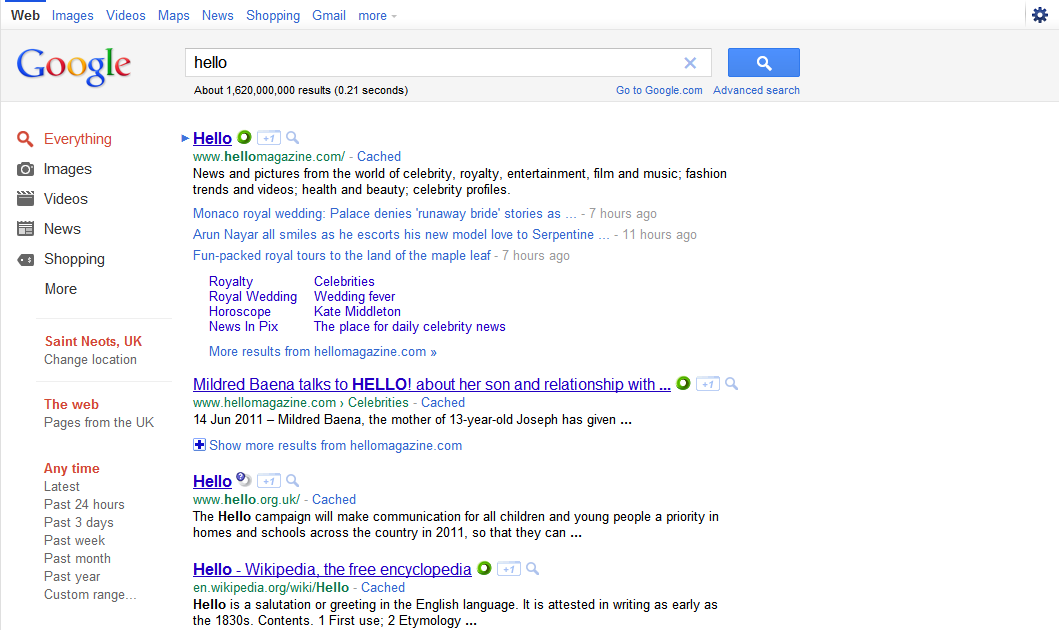Click the Google logo
Image resolution: width=1060 pixels, height=630 pixels.
(74, 66)
